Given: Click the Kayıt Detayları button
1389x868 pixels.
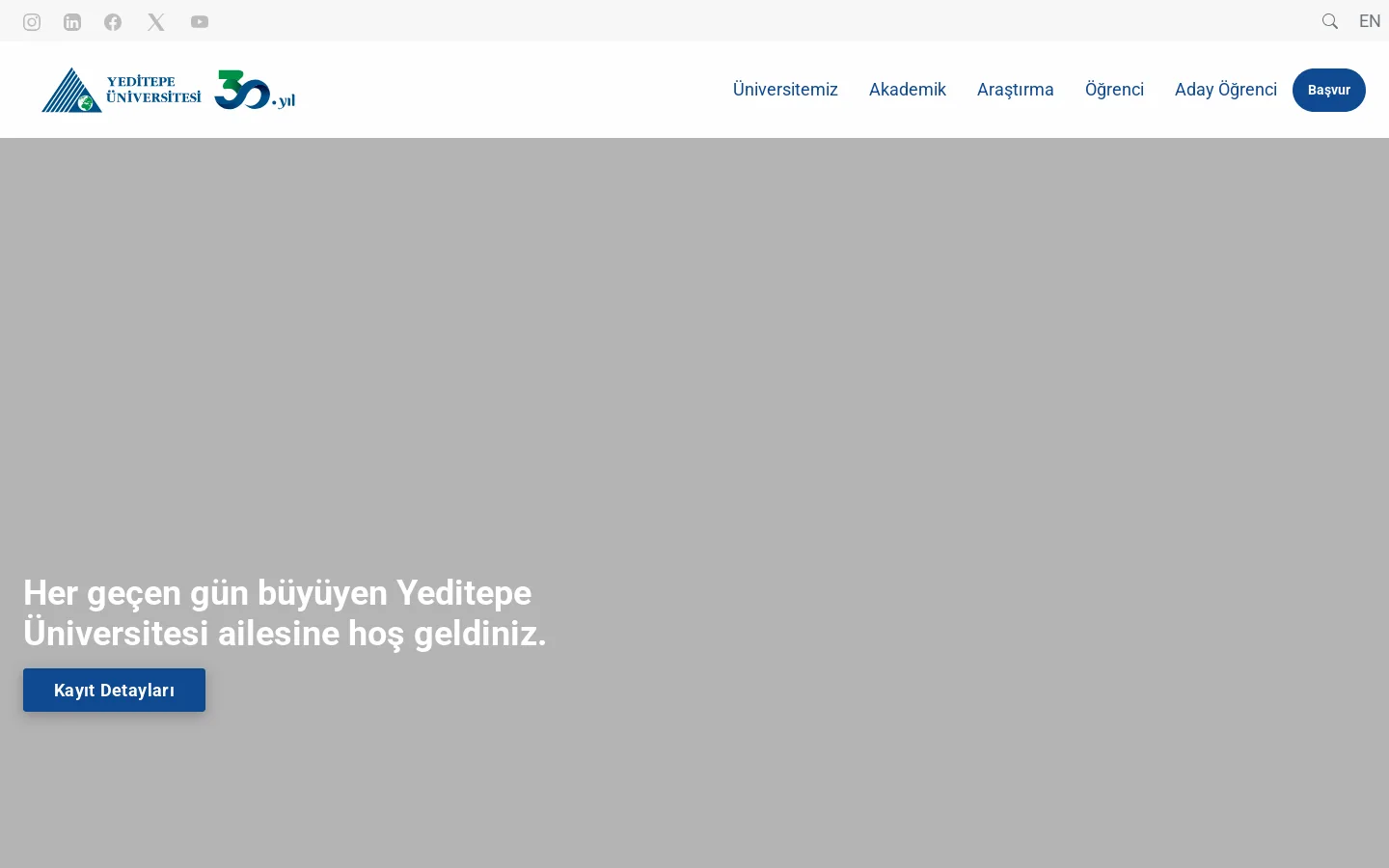Looking at the screenshot, I should click(x=114, y=691).
